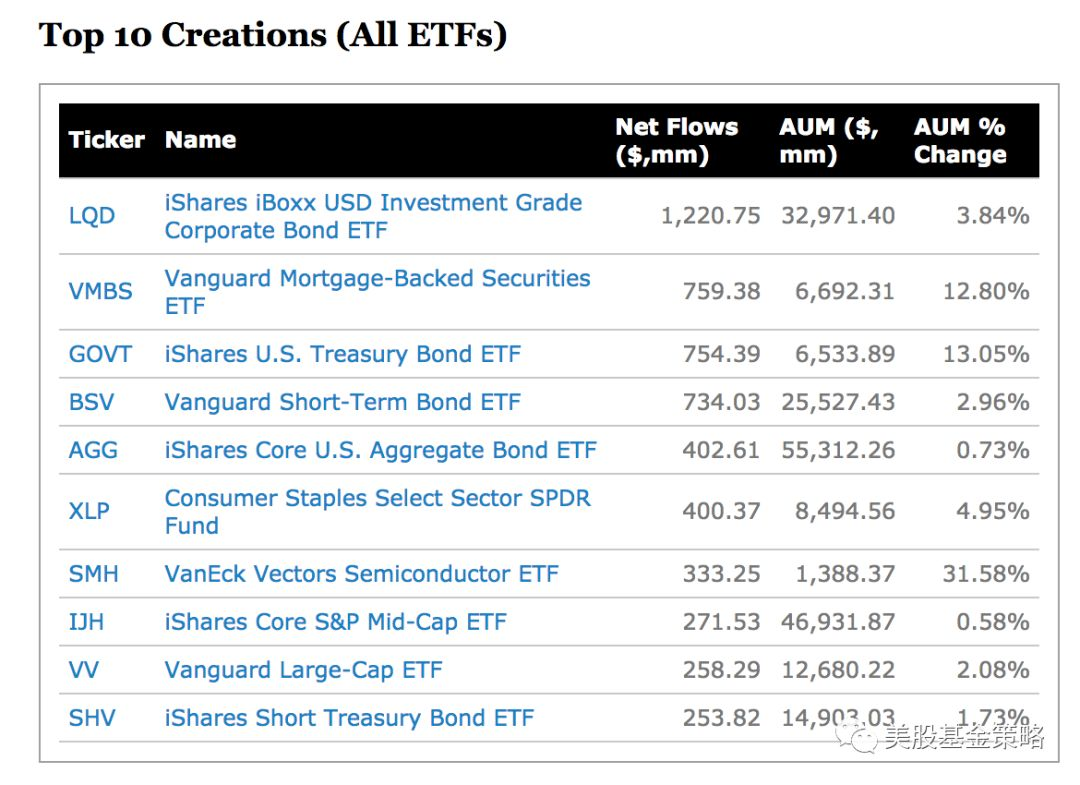The width and height of the screenshot is (1080, 785).
Task: Open the GOVT ticker link
Action: (100, 354)
